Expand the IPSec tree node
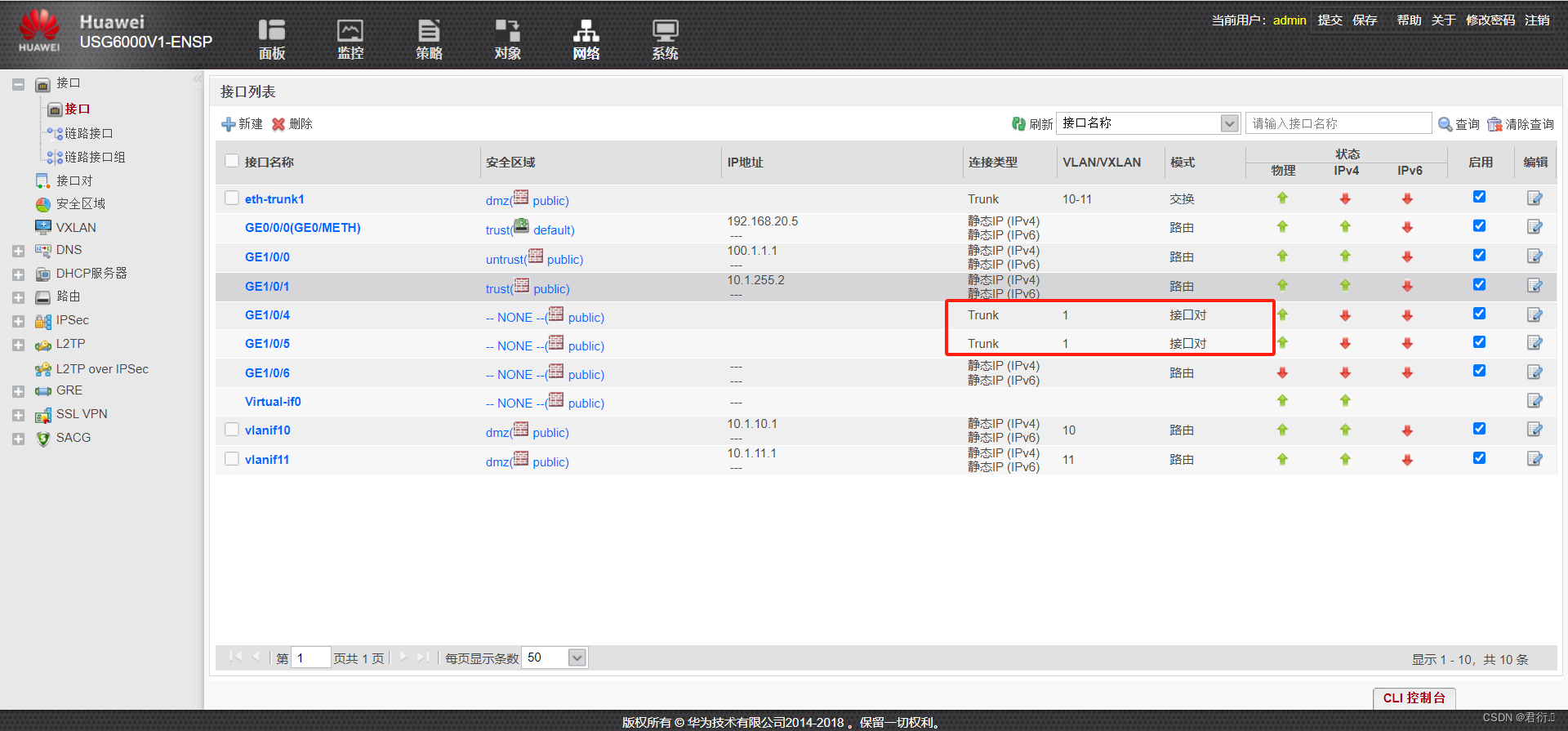Viewport: 1568px width, 731px height. tap(18, 322)
